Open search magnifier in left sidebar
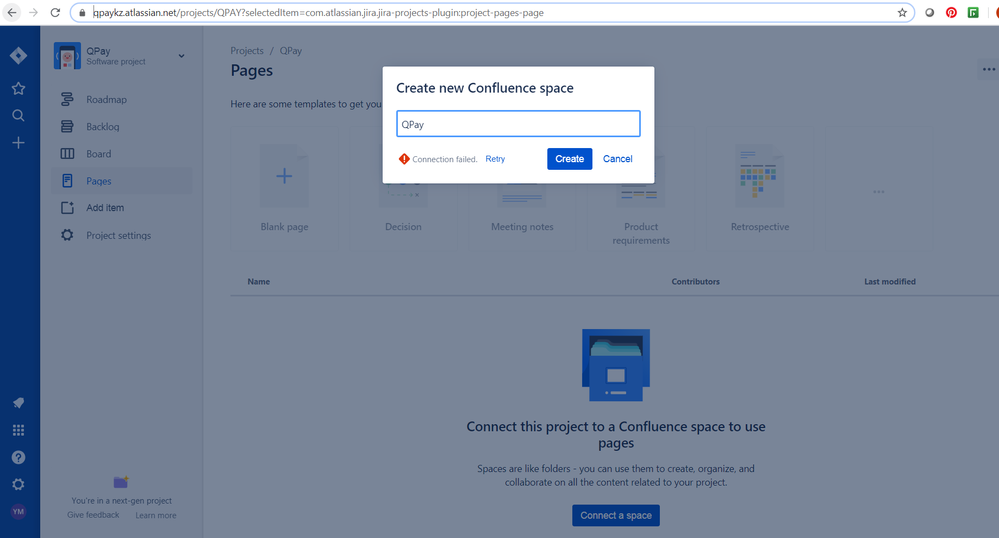Viewport: 999px width, 538px height. 18,115
